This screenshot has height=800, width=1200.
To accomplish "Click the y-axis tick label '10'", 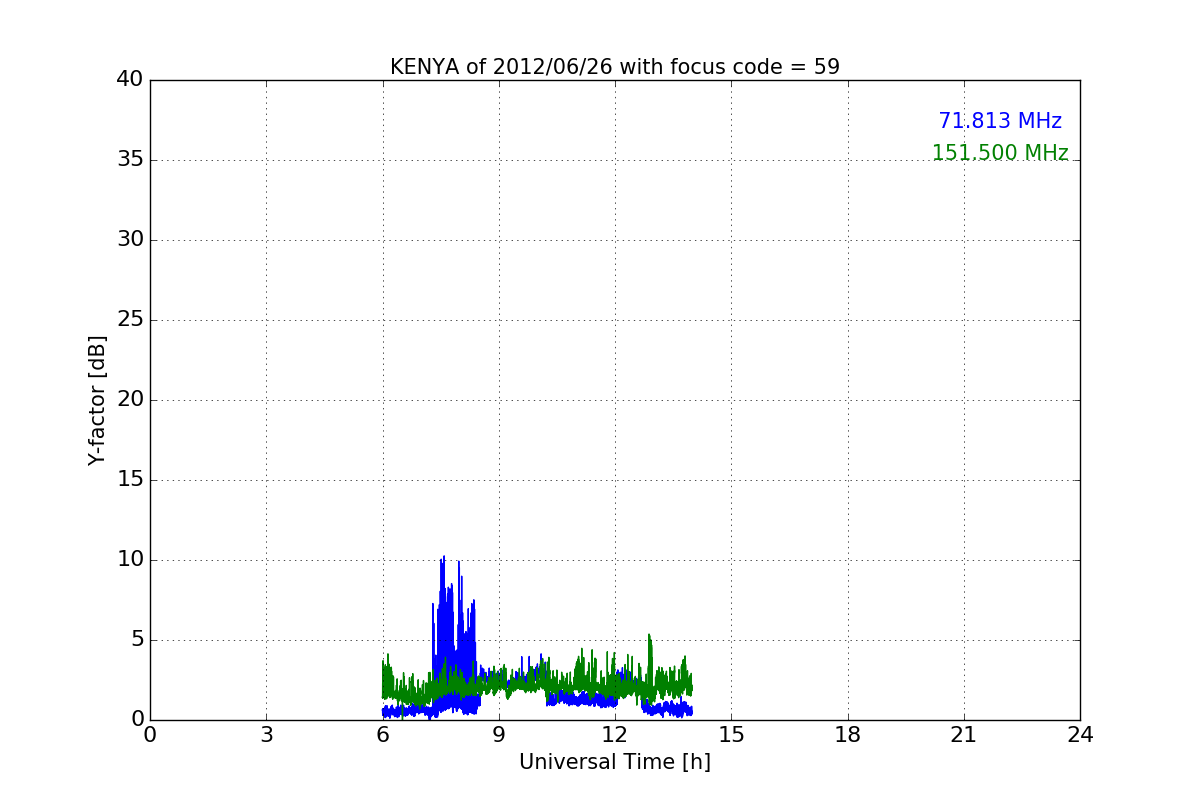I will 130,560.
